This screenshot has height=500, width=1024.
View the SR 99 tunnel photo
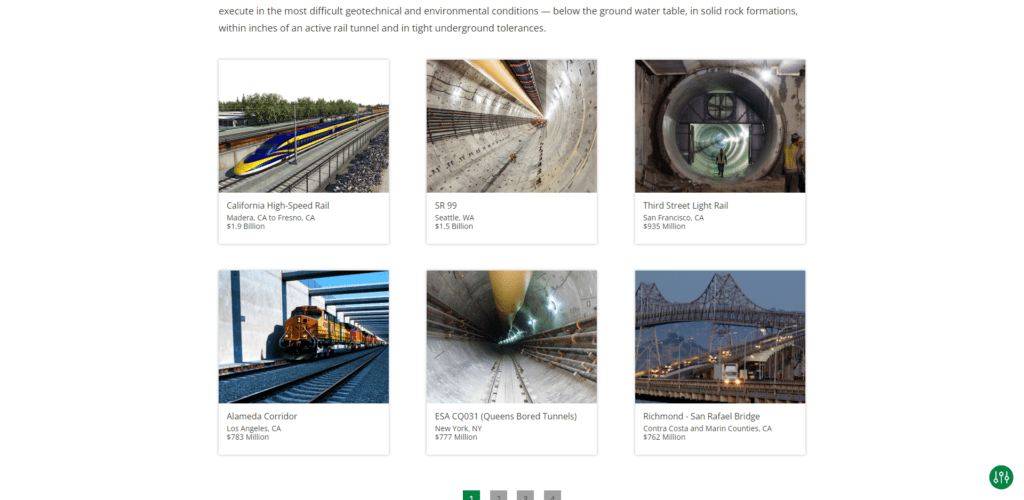click(x=511, y=126)
